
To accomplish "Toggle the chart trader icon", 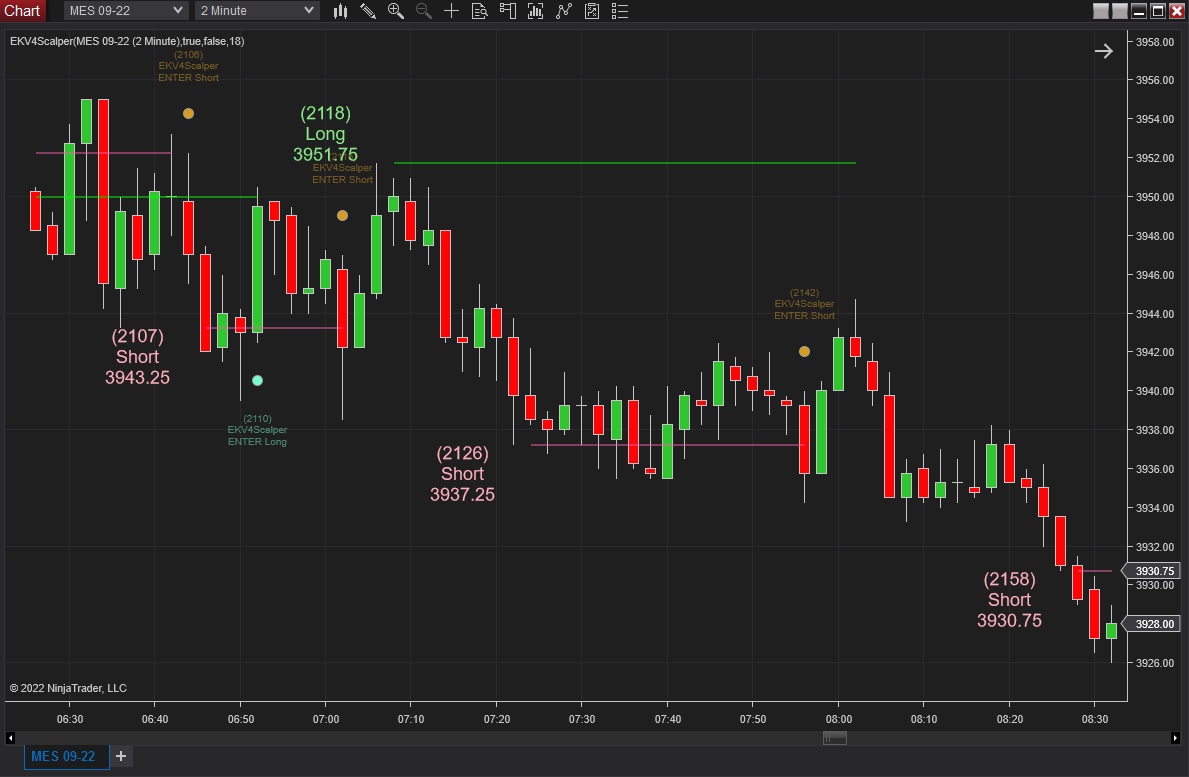I will pyautogui.click(x=507, y=11).
